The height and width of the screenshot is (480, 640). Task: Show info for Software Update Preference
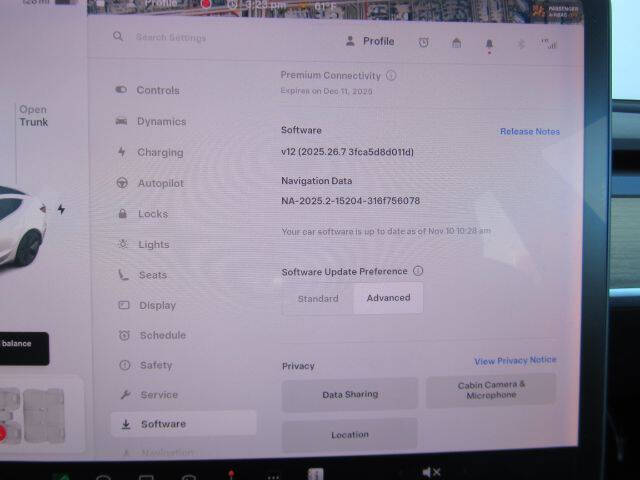[x=418, y=271]
